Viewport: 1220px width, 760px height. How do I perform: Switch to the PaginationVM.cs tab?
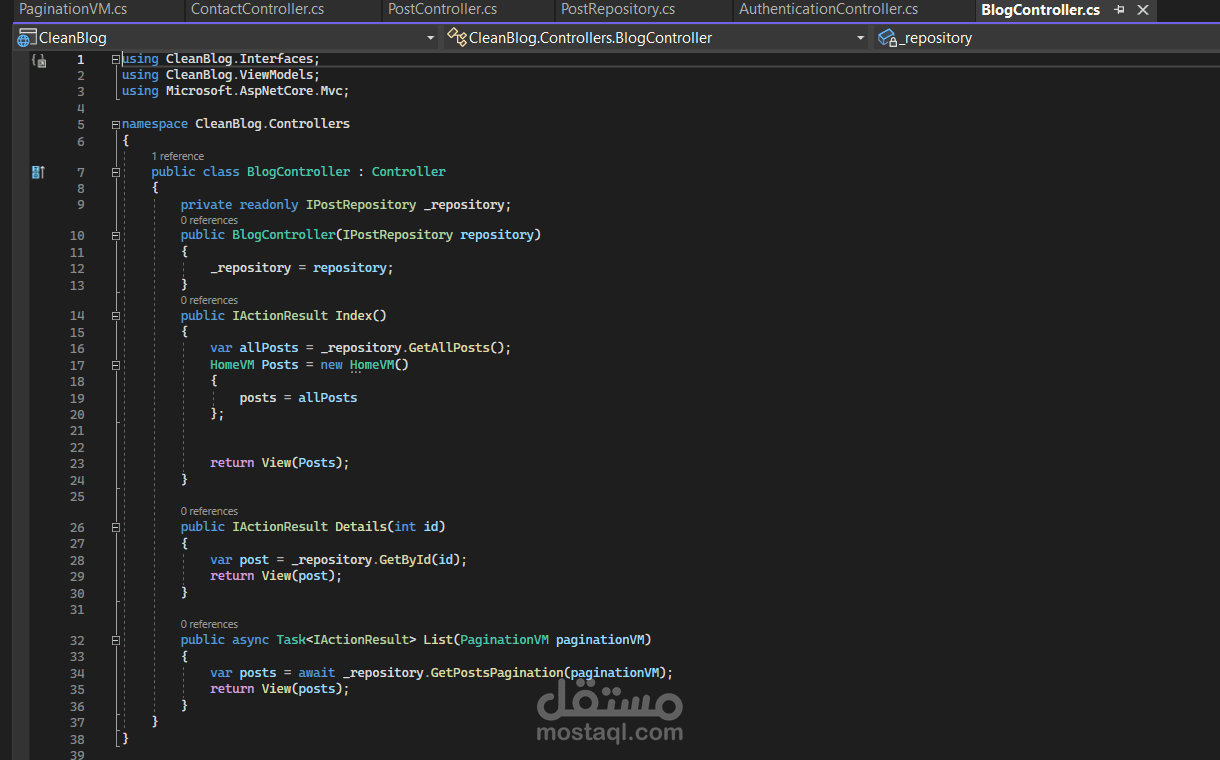click(73, 9)
